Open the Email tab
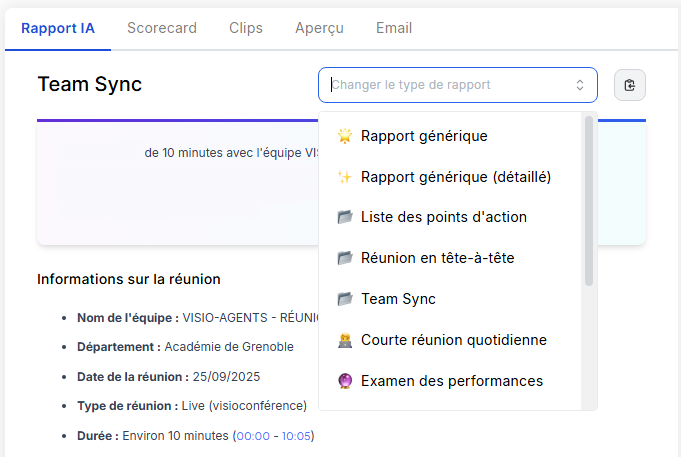 pos(394,28)
